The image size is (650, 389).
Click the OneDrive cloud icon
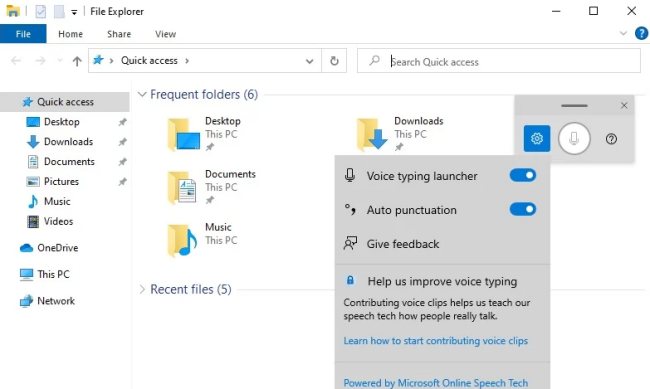coord(26,248)
